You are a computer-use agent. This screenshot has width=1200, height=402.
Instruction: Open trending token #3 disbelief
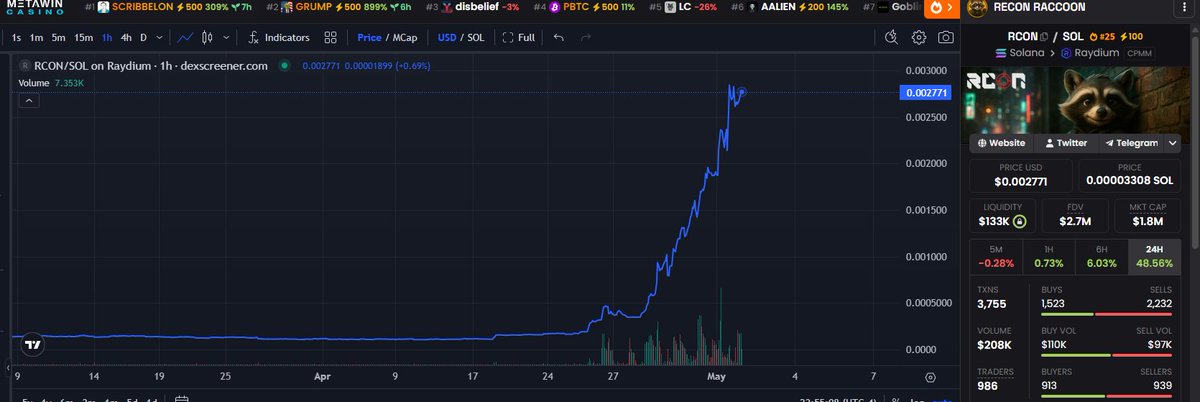474,8
